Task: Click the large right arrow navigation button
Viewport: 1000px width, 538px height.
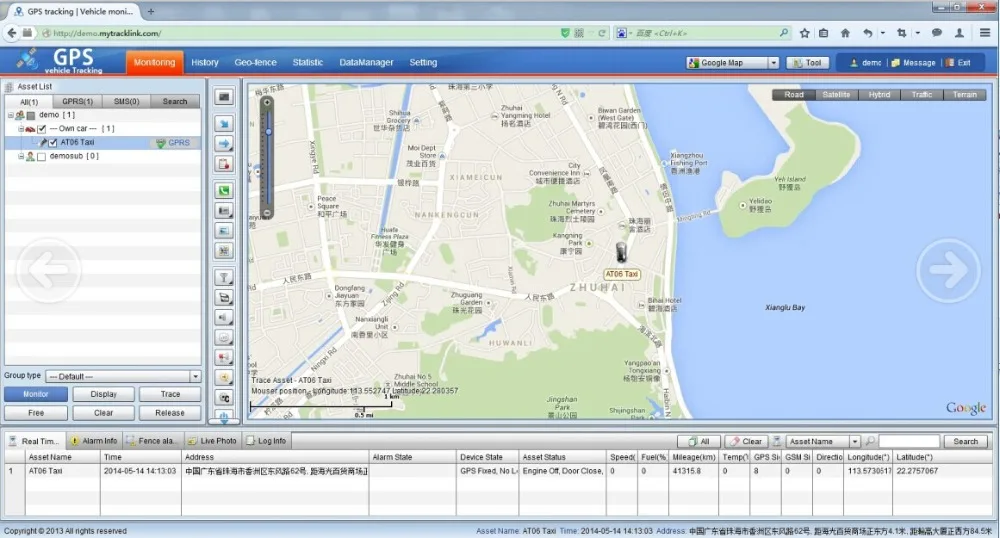Action: [x=948, y=268]
